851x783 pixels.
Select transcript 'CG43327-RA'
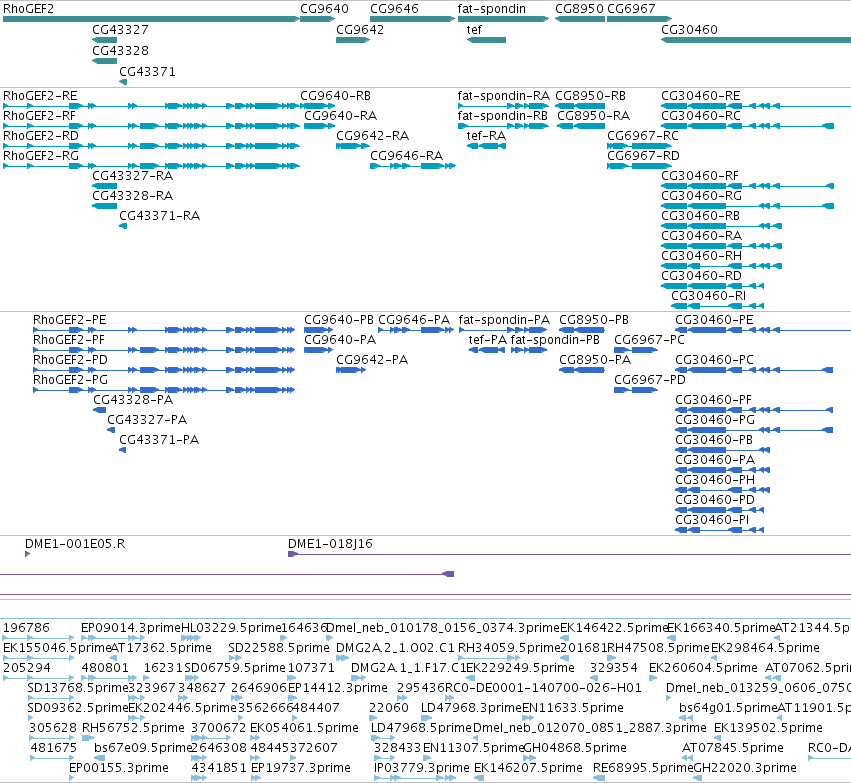click(132, 176)
